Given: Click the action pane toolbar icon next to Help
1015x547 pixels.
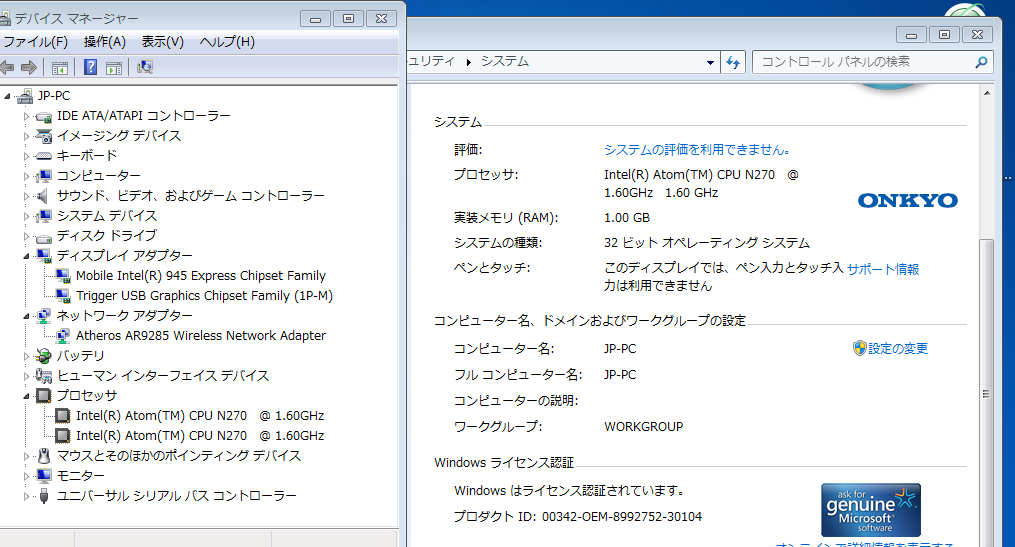Looking at the screenshot, I should (114, 67).
